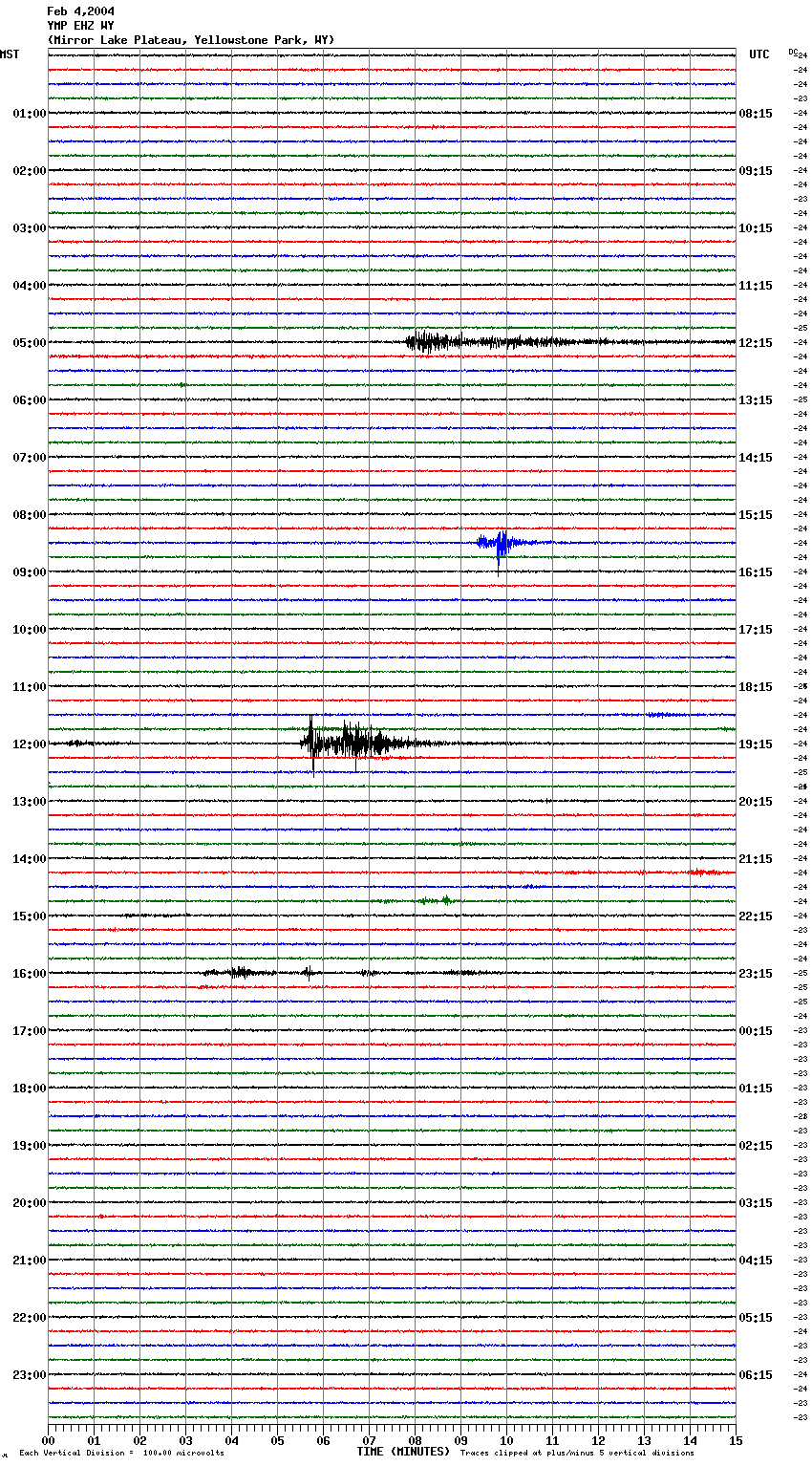Click the 00:15 UTC time label
This screenshot has height=1466, width=812.
[x=756, y=1031]
